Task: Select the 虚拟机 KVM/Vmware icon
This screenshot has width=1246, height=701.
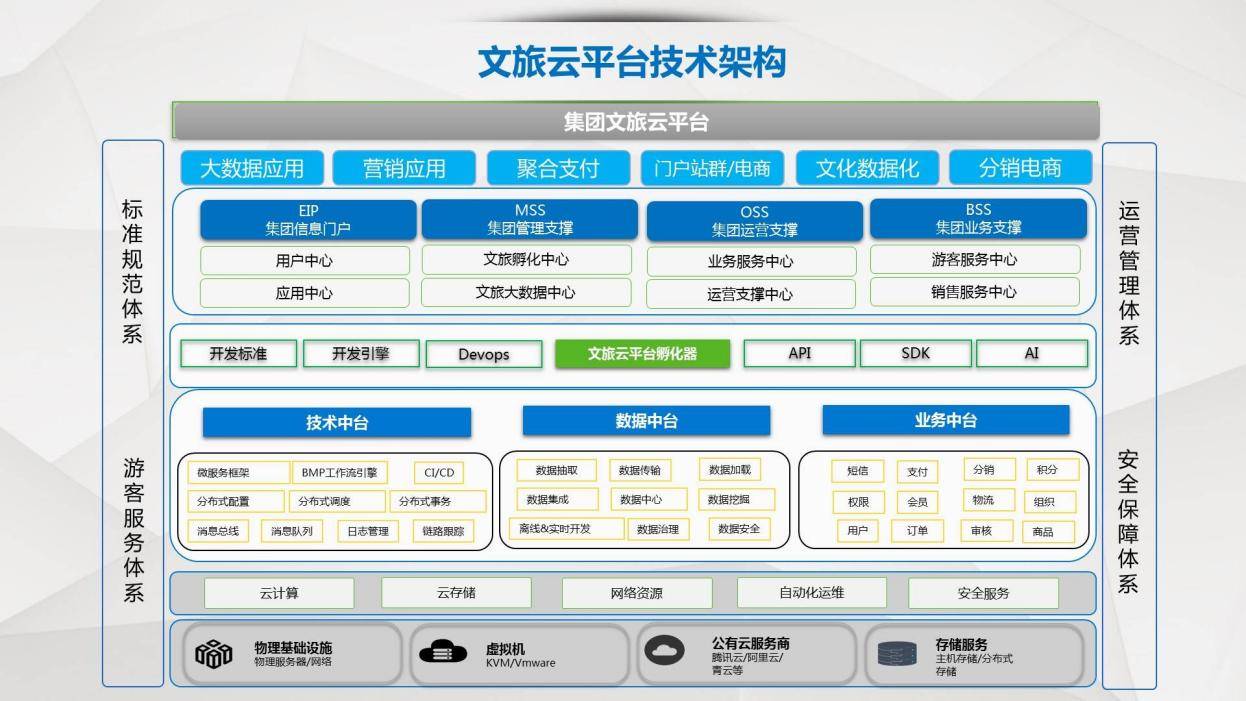Action: 440,650
